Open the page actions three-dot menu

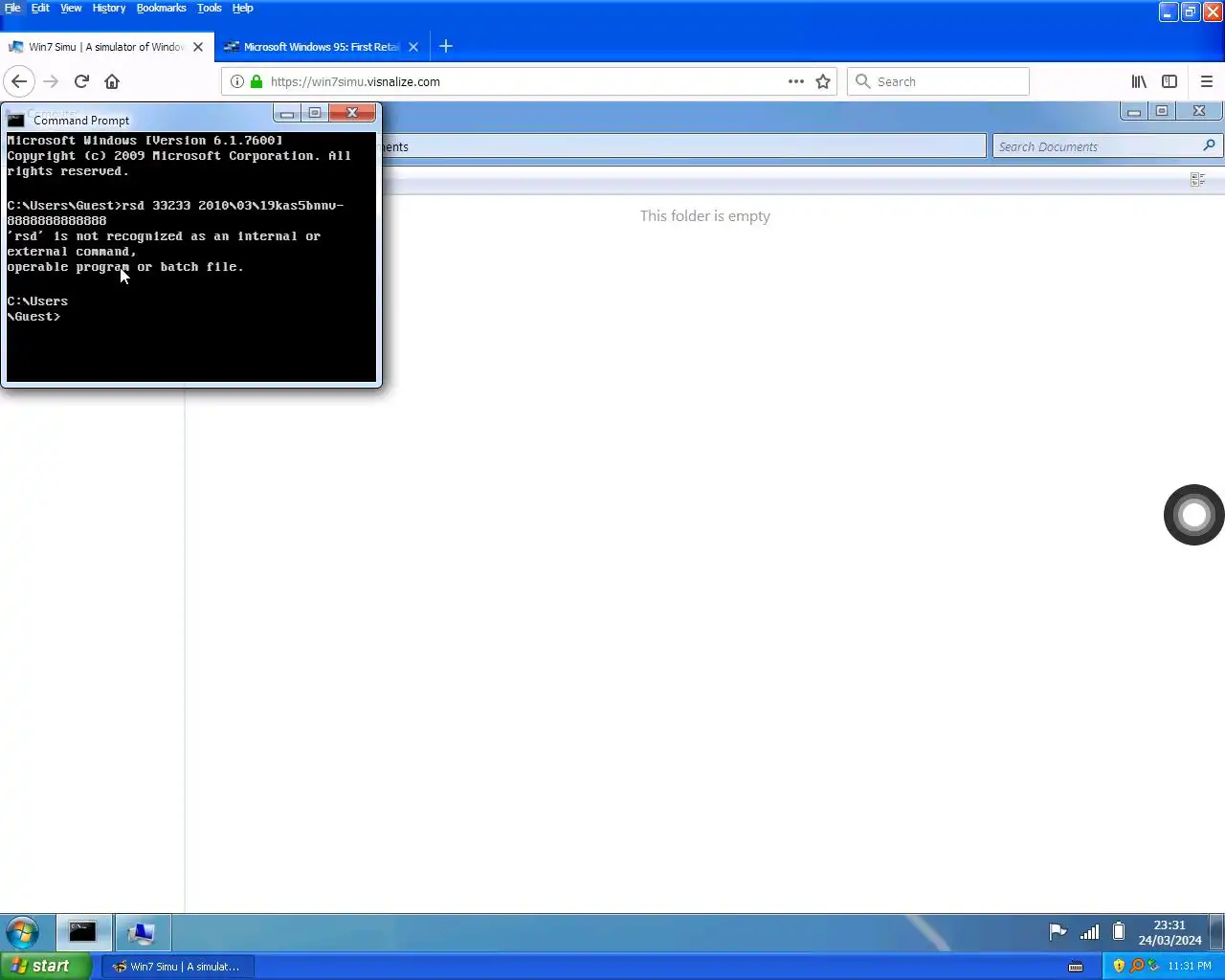point(795,81)
